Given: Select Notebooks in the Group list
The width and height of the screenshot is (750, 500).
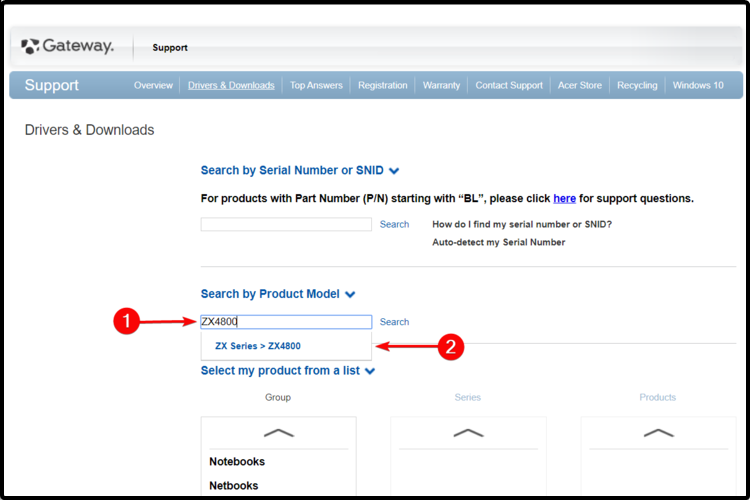Looking at the screenshot, I should click(x=237, y=461).
